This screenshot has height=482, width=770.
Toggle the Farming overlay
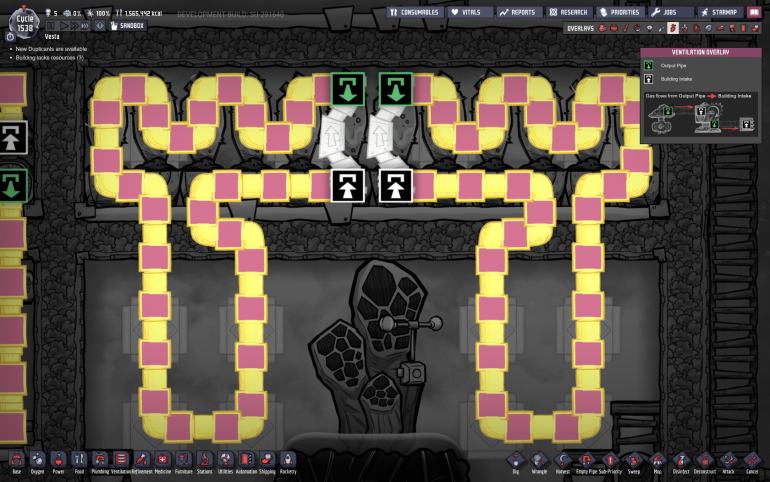tap(708, 28)
